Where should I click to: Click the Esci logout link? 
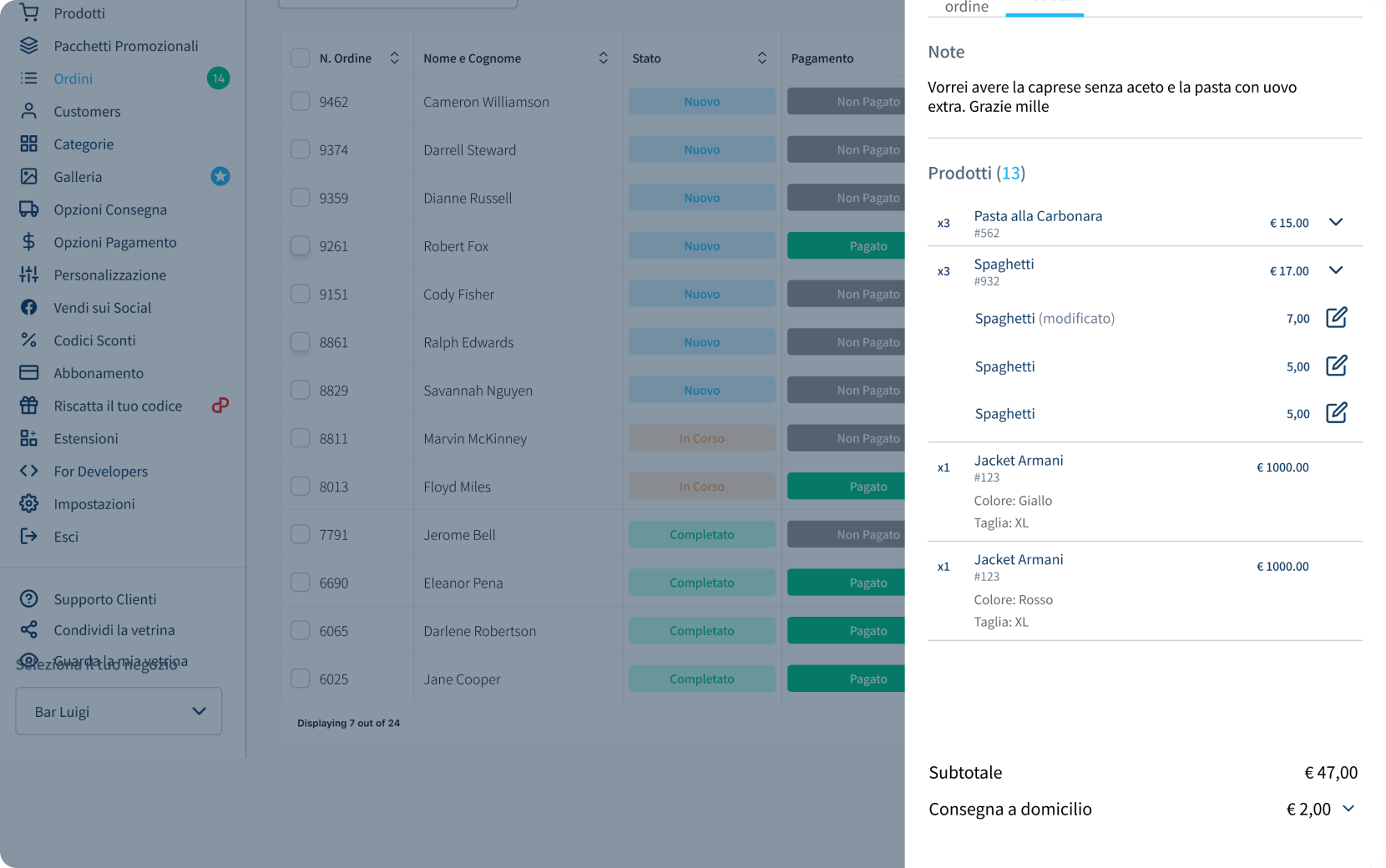[66, 537]
